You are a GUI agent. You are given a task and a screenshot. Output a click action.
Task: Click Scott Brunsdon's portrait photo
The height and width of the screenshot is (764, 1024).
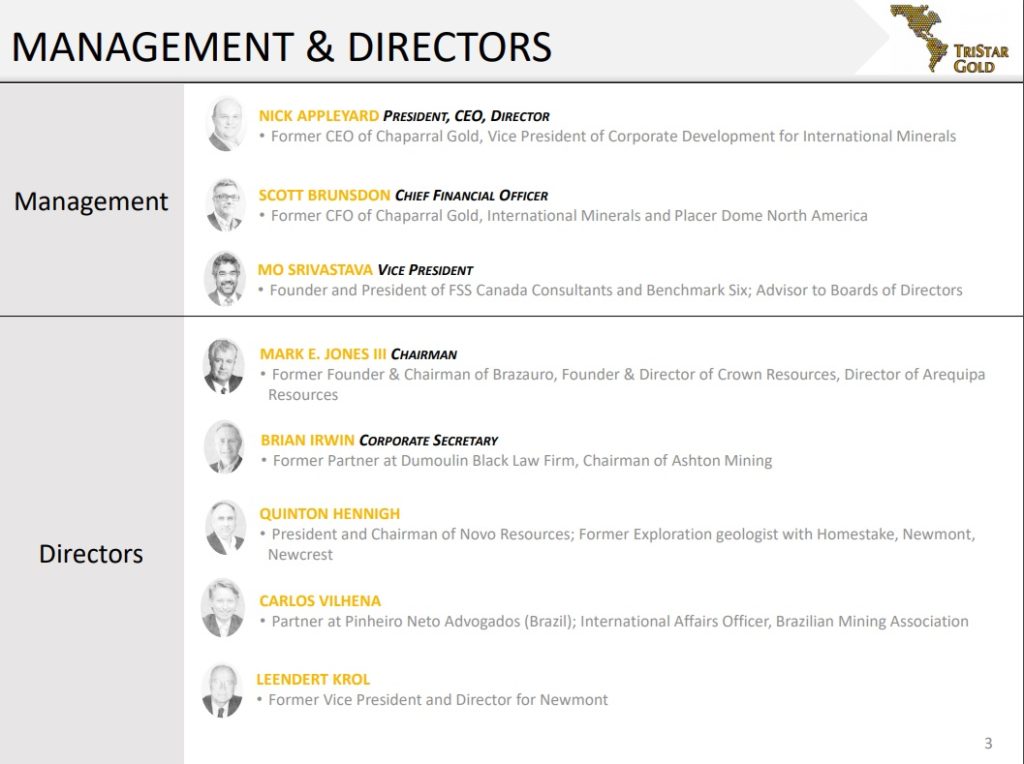[x=225, y=205]
